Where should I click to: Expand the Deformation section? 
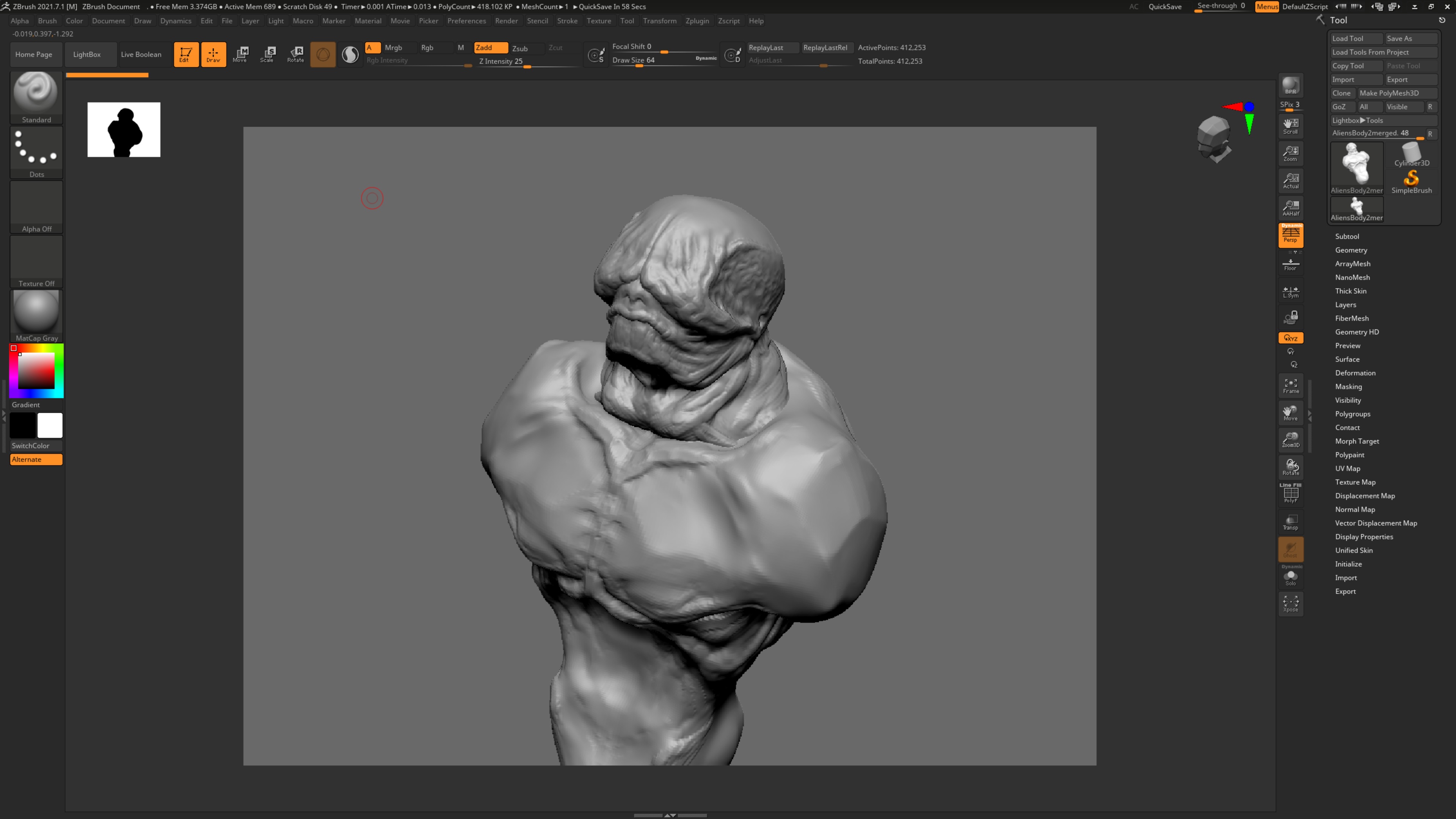click(x=1355, y=373)
